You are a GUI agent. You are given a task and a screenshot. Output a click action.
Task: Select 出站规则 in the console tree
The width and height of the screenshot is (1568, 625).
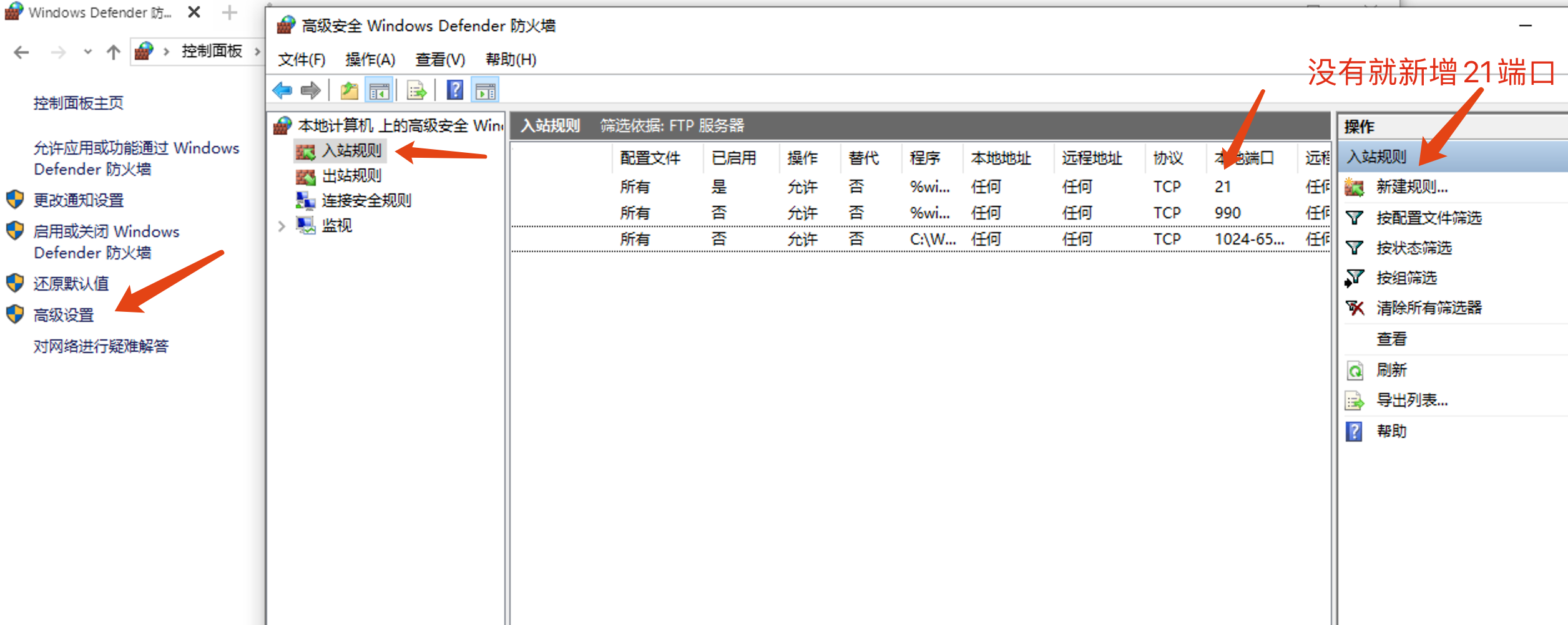pyautogui.click(x=351, y=175)
